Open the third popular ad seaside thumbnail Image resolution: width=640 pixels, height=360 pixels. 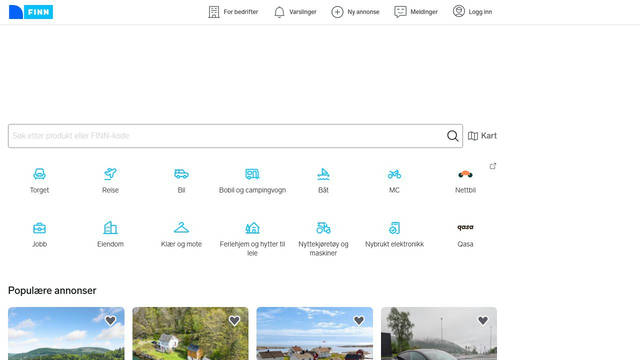(314, 333)
